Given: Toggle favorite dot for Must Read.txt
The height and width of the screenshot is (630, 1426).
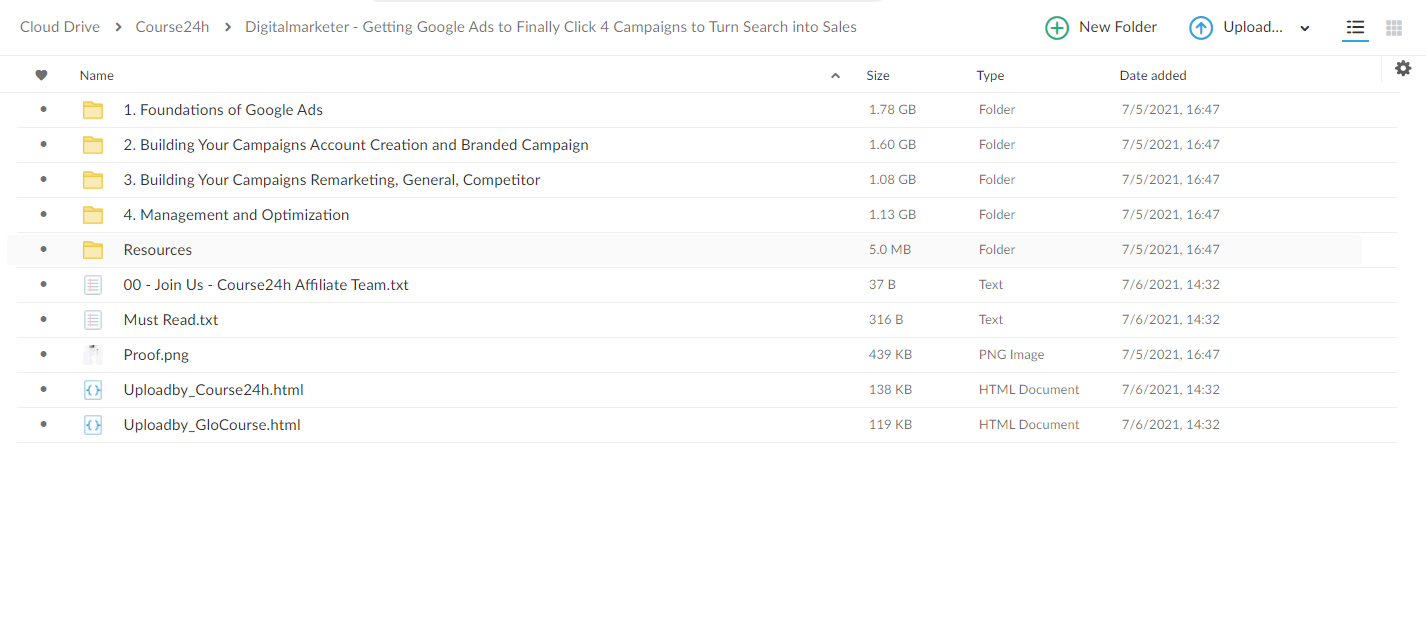Looking at the screenshot, I should (43, 320).
